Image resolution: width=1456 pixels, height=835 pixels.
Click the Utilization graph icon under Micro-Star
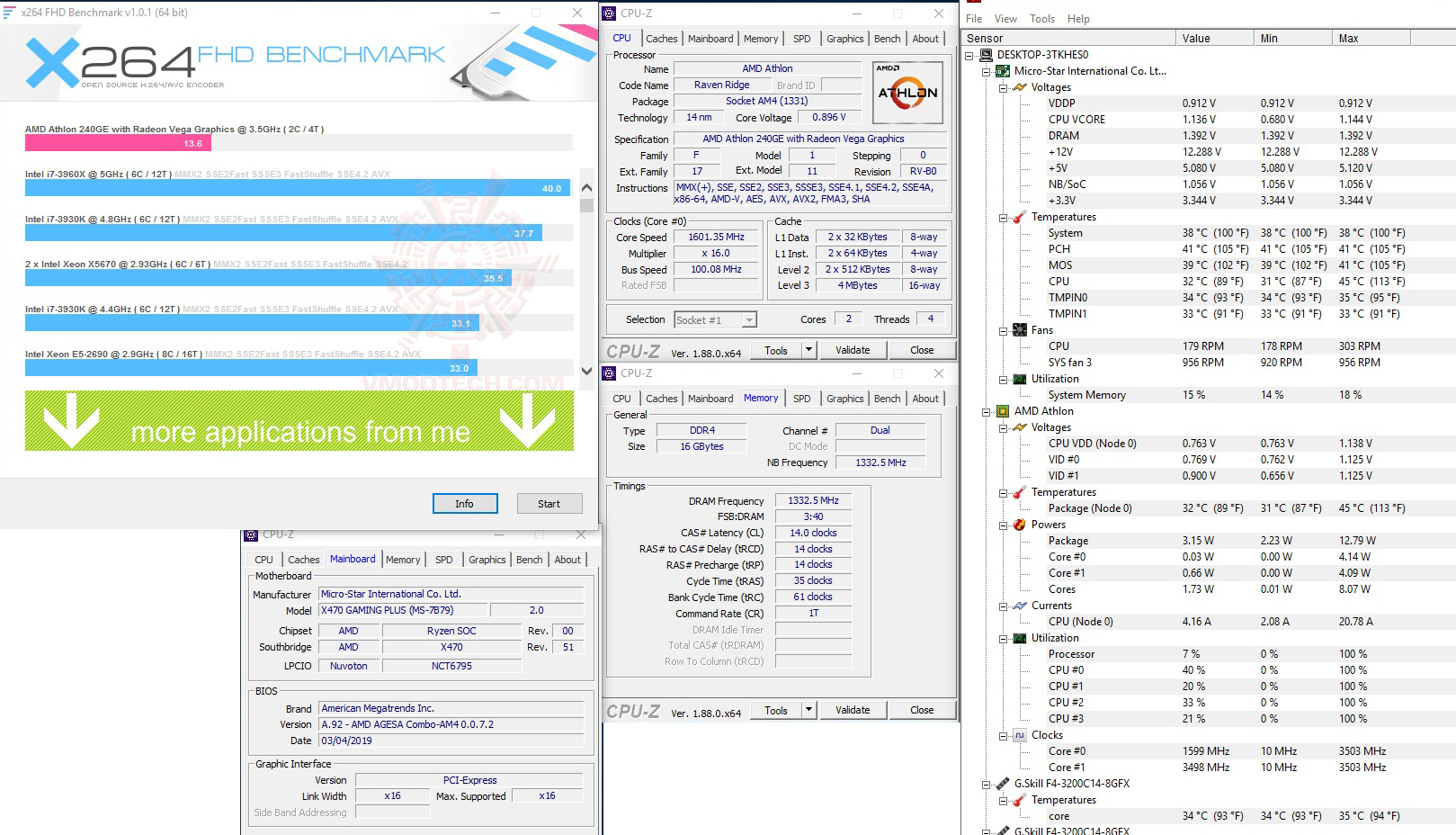[x=1020, y=379]
